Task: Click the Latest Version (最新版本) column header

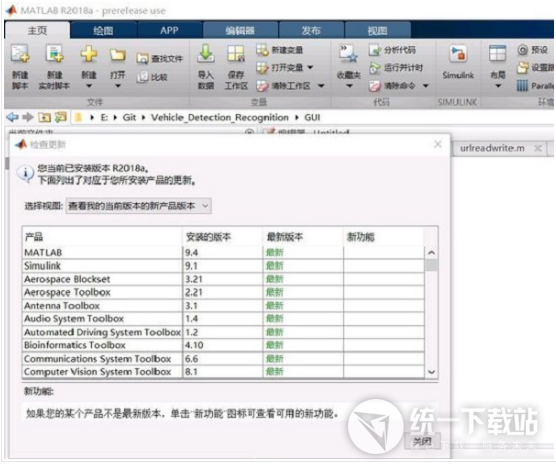Action: [x=303, y=237]
